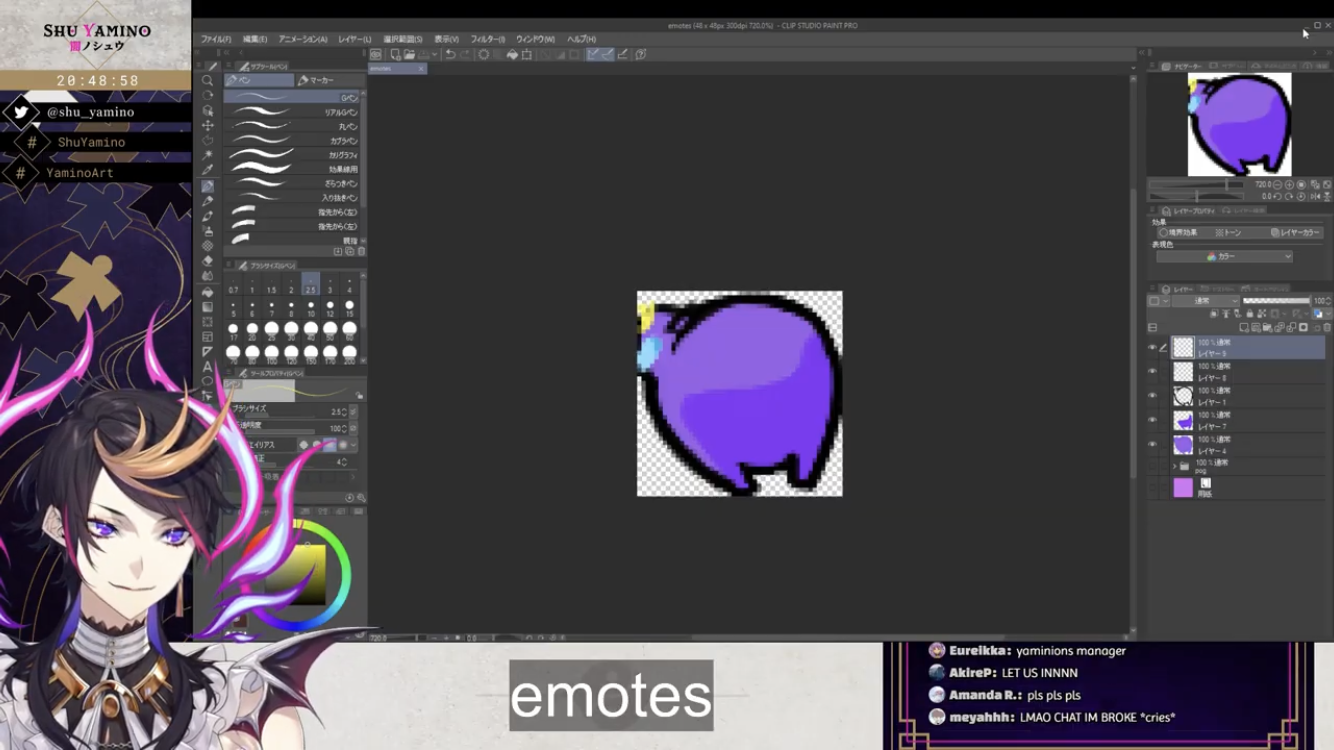Image resolution: width=1334 pixels, height=750 pixels.
Task: Click the Clear (sun-shaped) command bar icon
Action: (484, 54)
